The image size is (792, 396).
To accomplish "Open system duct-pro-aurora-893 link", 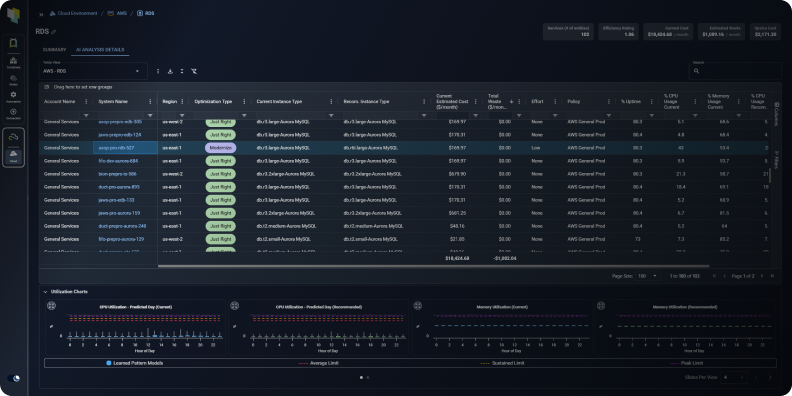I will [x=119, y=187].
